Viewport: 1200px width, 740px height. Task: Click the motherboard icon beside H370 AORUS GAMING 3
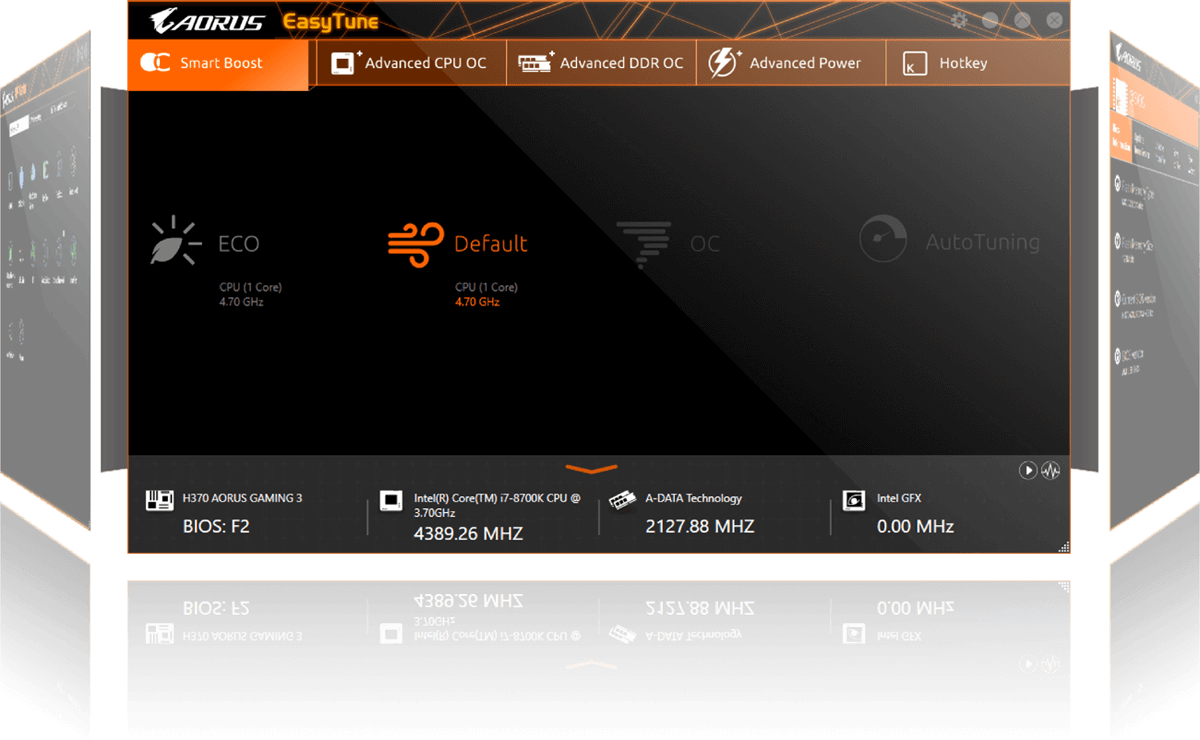(160, 501)
